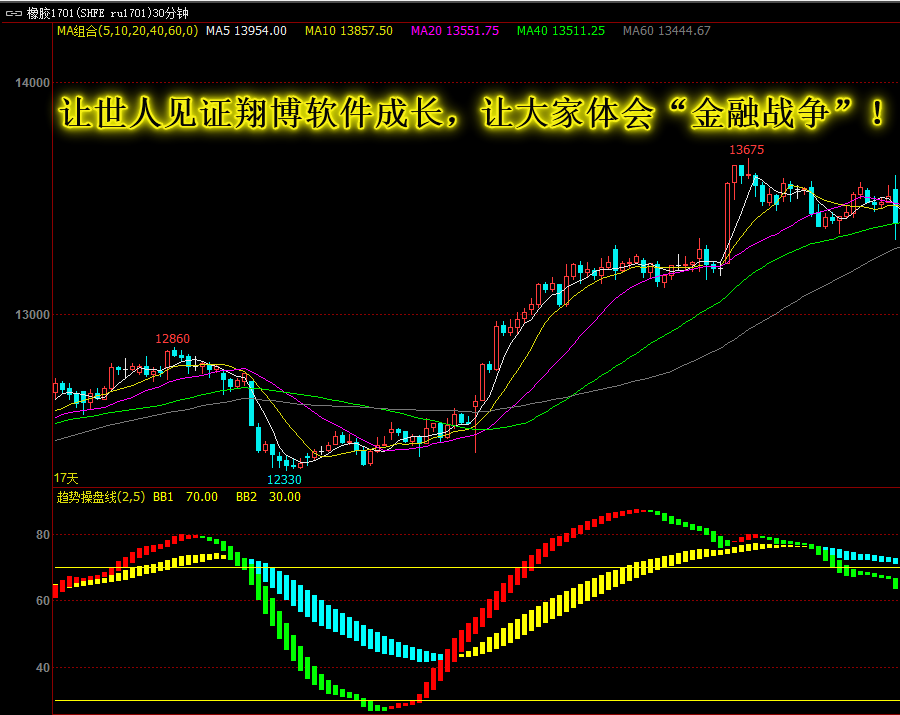Click the 14000 price axis label
The width and height of the screenshot is (900, 715).
pos(33,83)
